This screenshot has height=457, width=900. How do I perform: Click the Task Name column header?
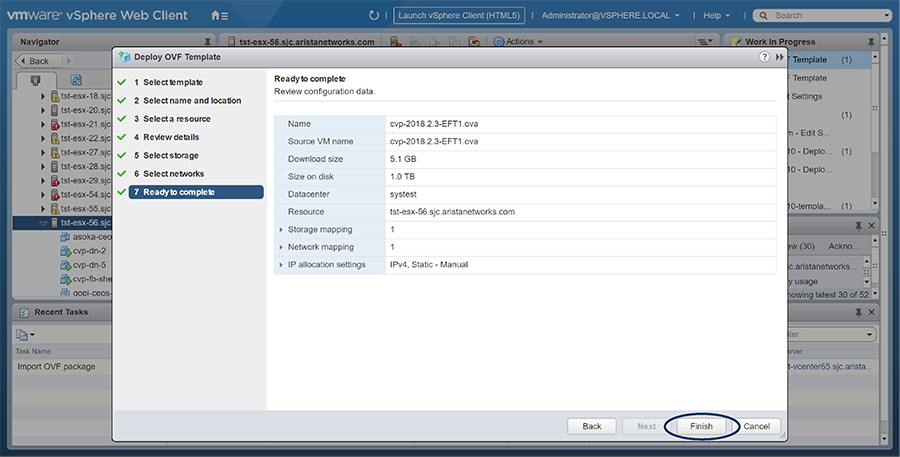(x=33, y=351)
